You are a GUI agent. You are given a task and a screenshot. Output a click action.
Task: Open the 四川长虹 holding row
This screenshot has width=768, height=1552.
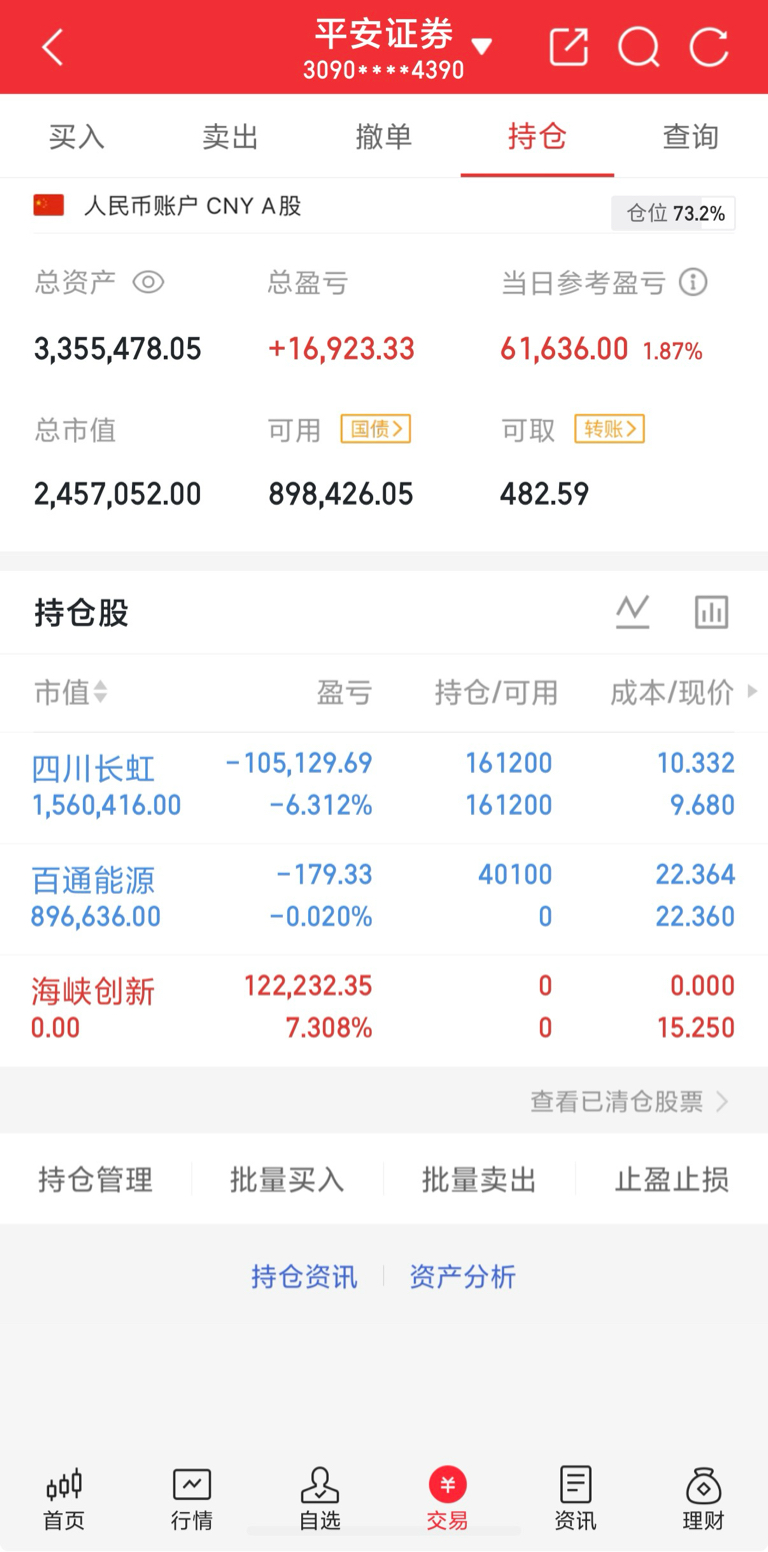[384, 787]
